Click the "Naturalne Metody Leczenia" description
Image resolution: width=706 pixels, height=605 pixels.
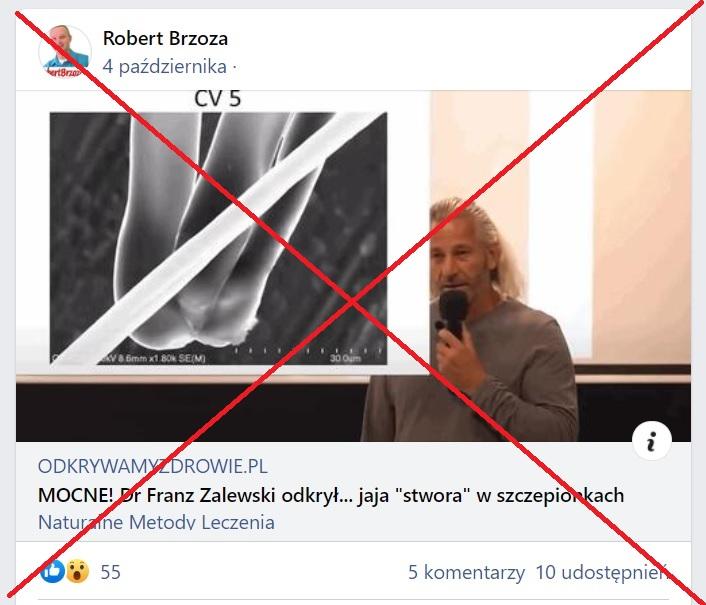(x=156, y=522)
